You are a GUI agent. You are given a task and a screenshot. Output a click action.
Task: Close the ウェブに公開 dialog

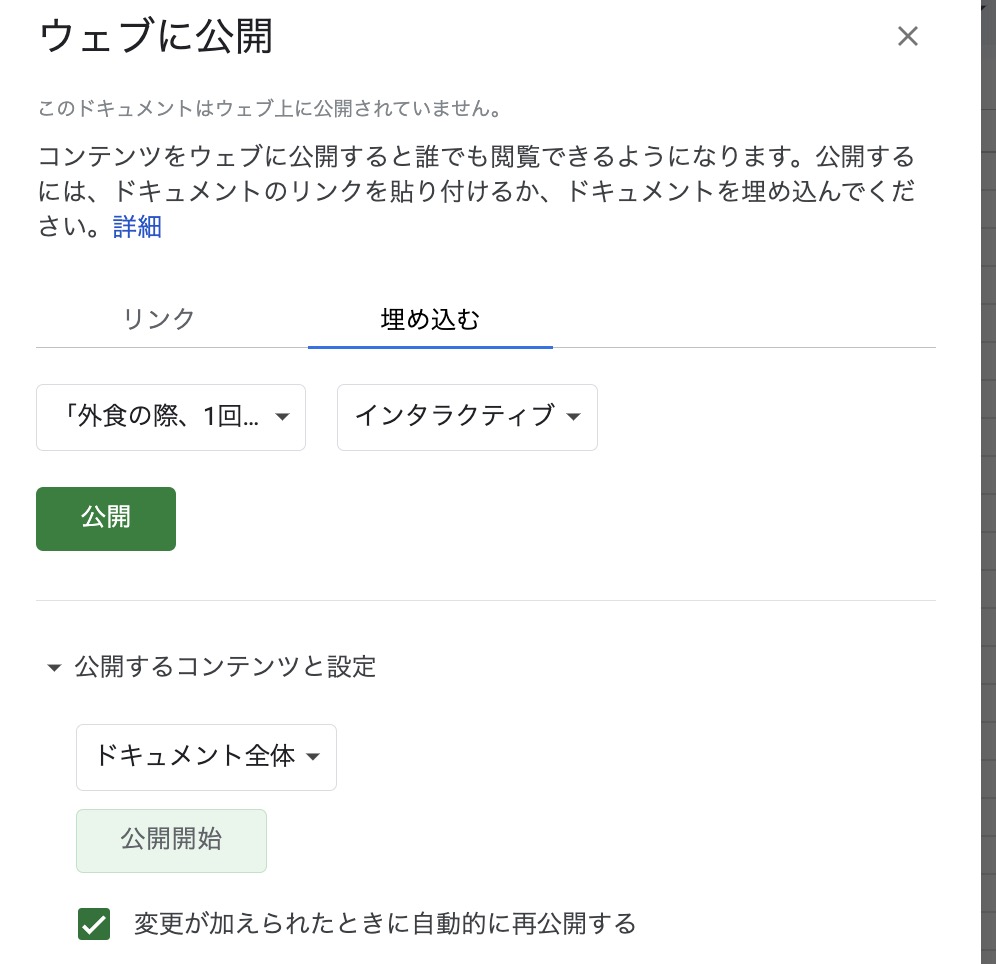(x=907, y=37)
